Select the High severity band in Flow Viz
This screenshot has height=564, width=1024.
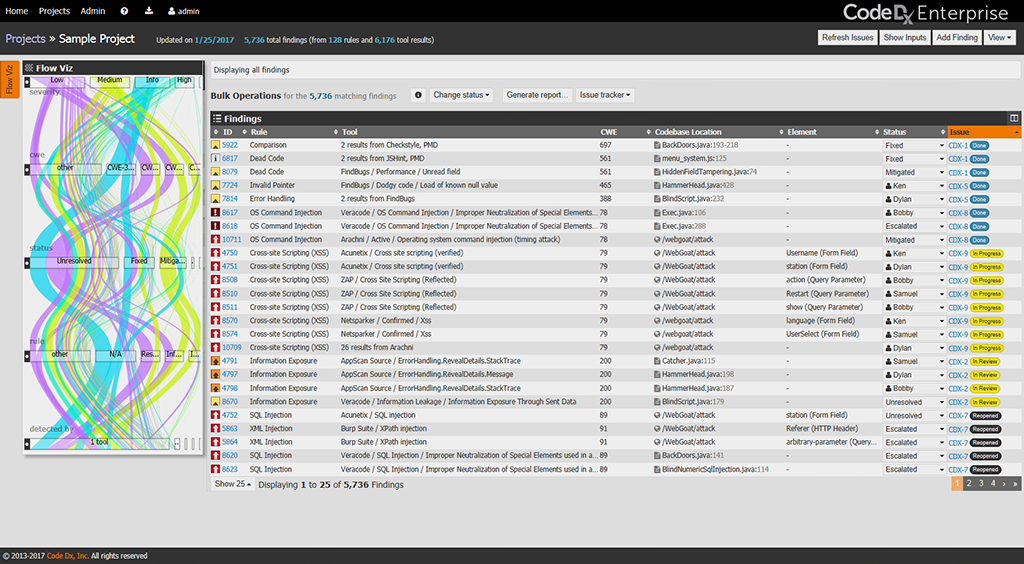click(184, 81)
